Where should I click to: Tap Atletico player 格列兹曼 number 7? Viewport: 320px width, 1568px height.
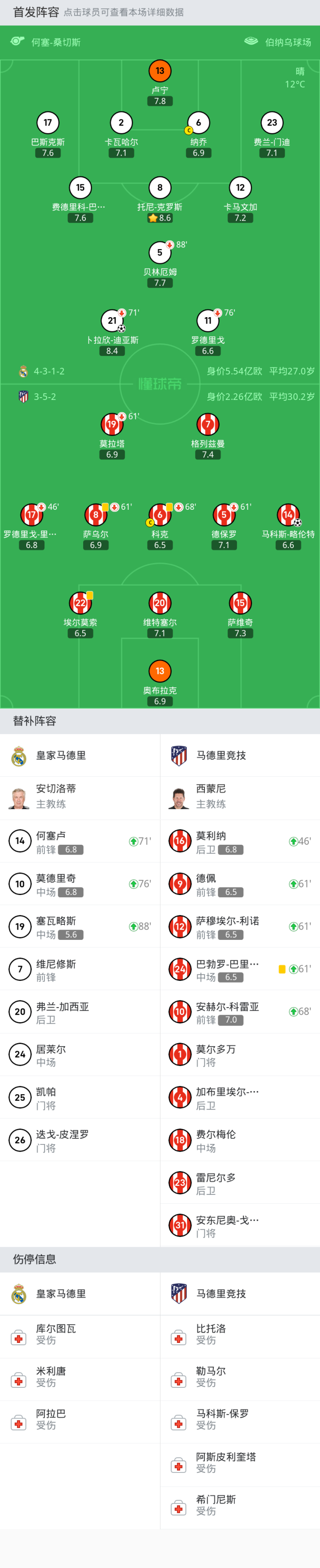tap(208, 424)
